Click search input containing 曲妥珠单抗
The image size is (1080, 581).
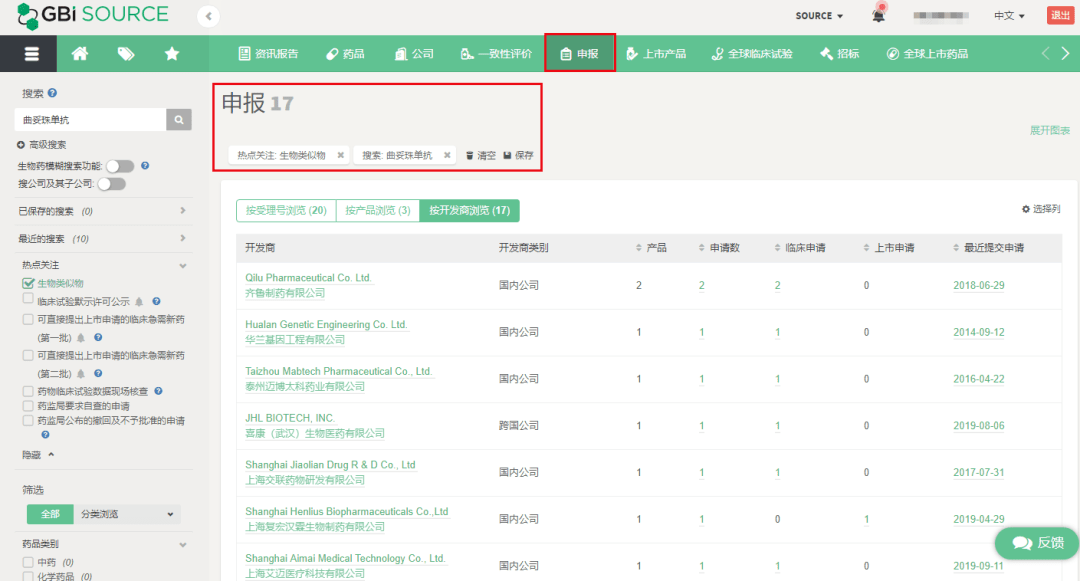90,120
